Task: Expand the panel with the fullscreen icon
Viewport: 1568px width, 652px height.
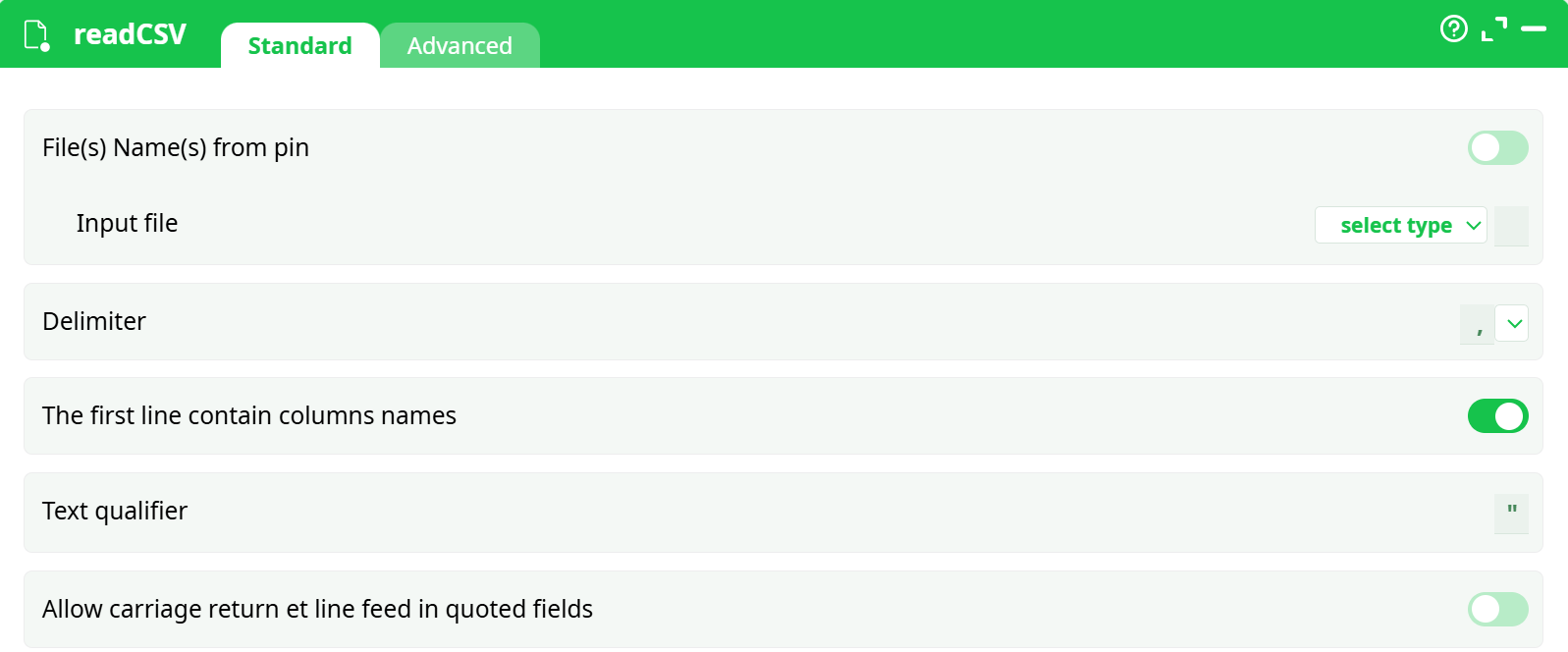Action: click(x=1493, y=29)
